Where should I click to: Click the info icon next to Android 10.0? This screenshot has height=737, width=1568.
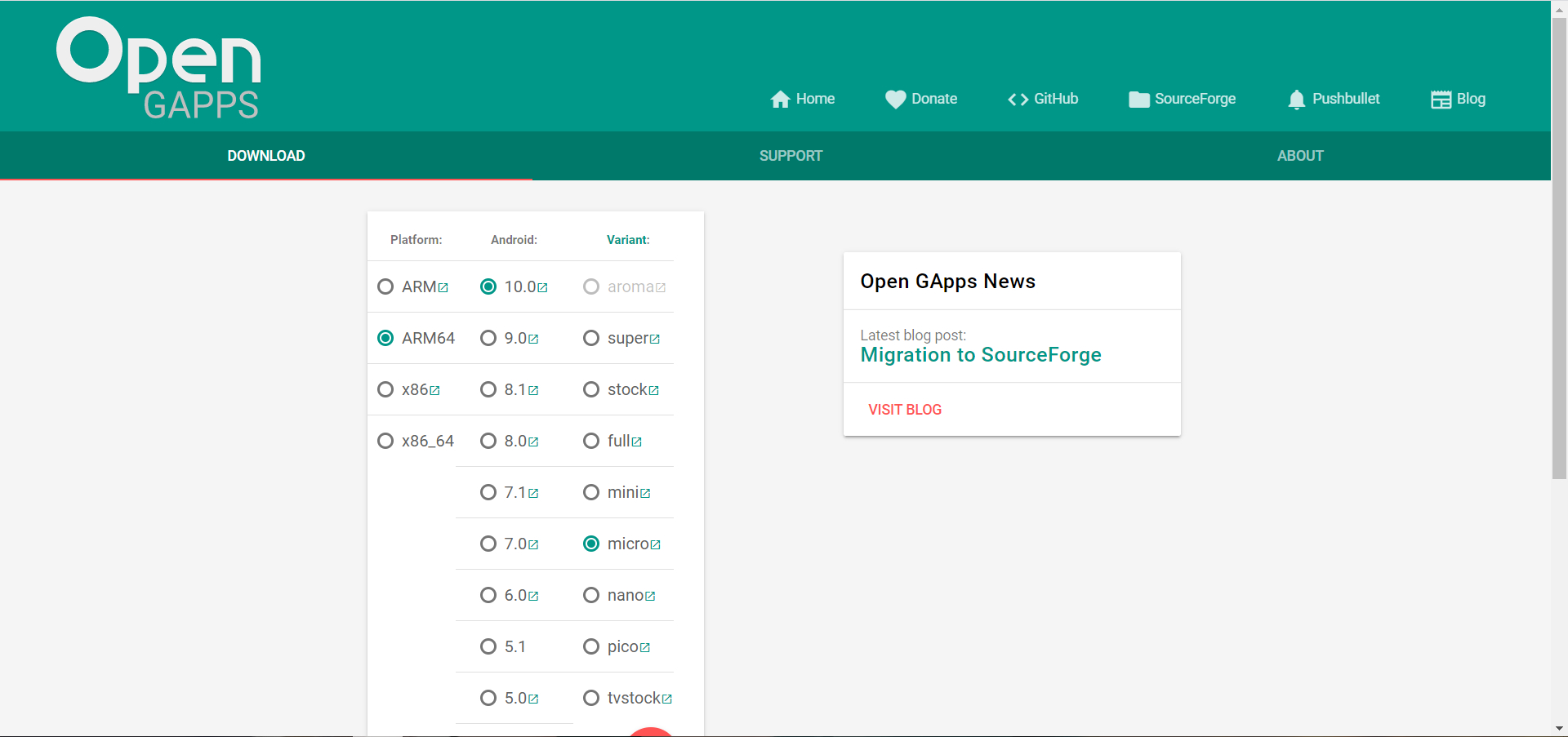pyautogui.click(x=544, y=286)
